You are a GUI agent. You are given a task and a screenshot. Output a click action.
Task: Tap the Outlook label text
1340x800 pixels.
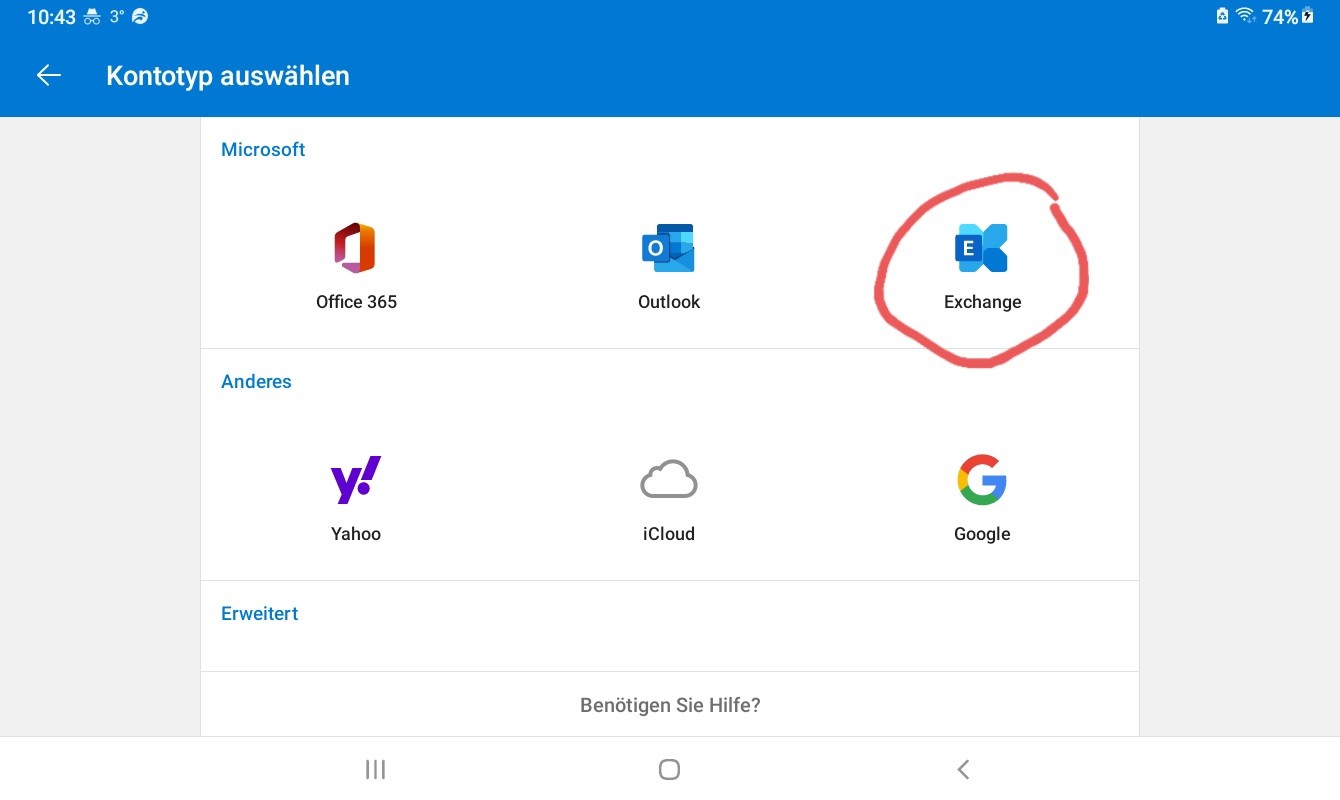click(669, 301)
